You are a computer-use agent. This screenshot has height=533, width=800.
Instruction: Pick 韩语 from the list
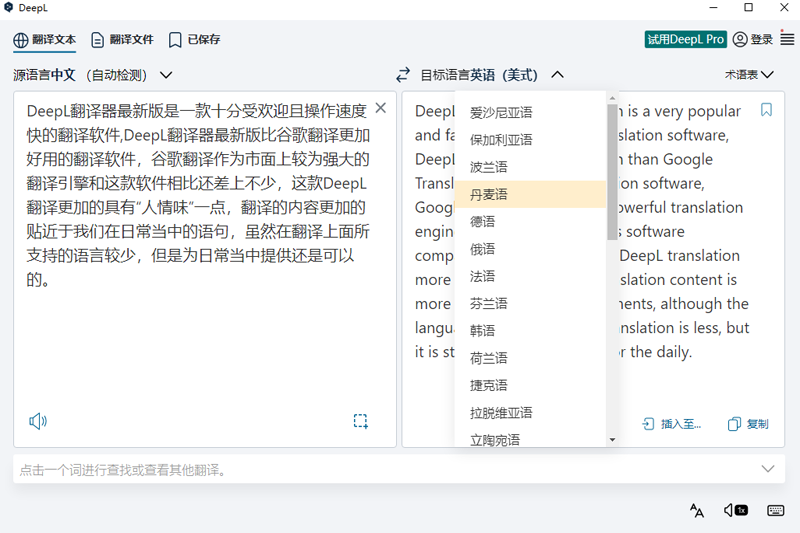tap(530, 331)
